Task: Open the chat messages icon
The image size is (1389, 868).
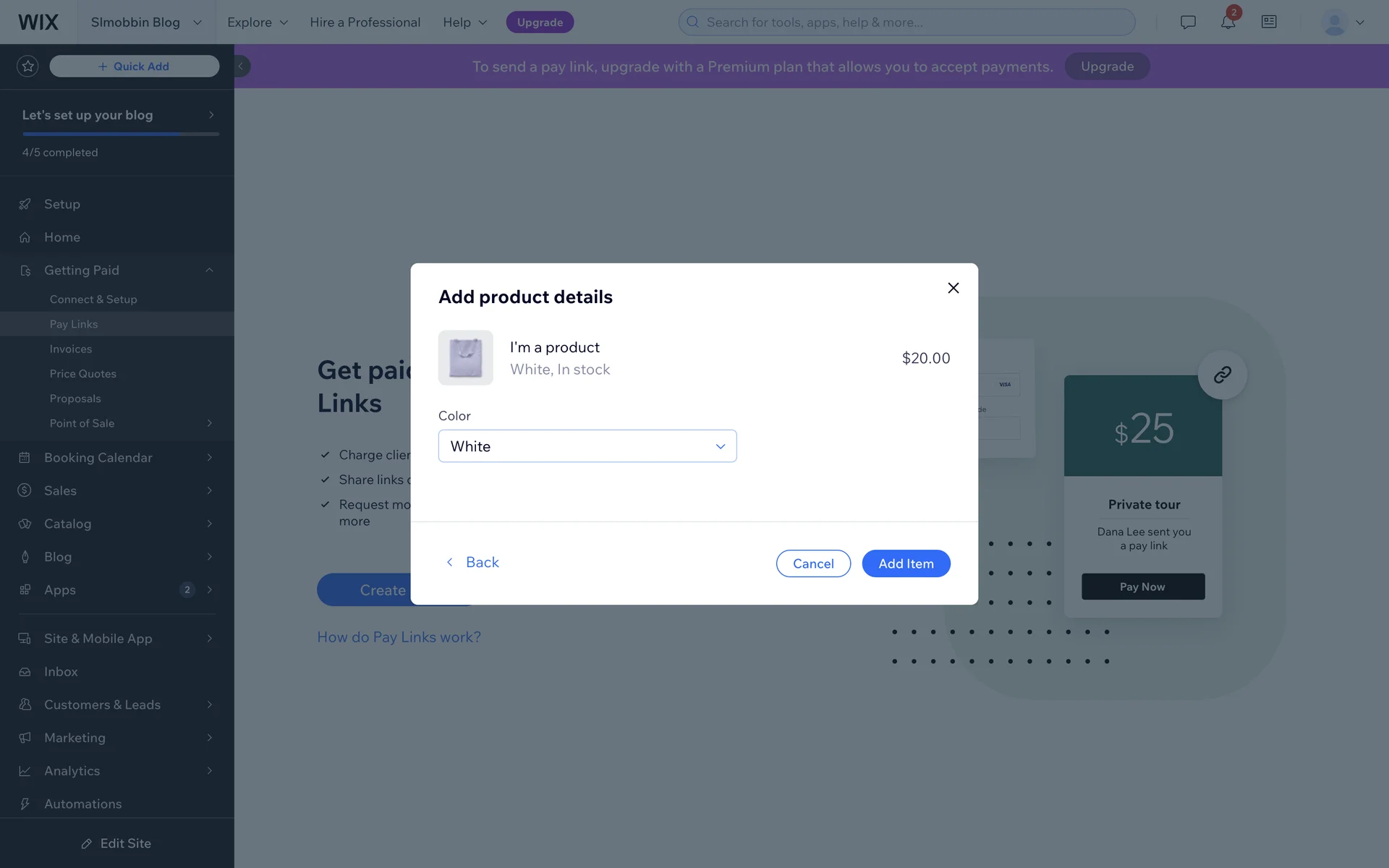Action: tap(1188, 22)
